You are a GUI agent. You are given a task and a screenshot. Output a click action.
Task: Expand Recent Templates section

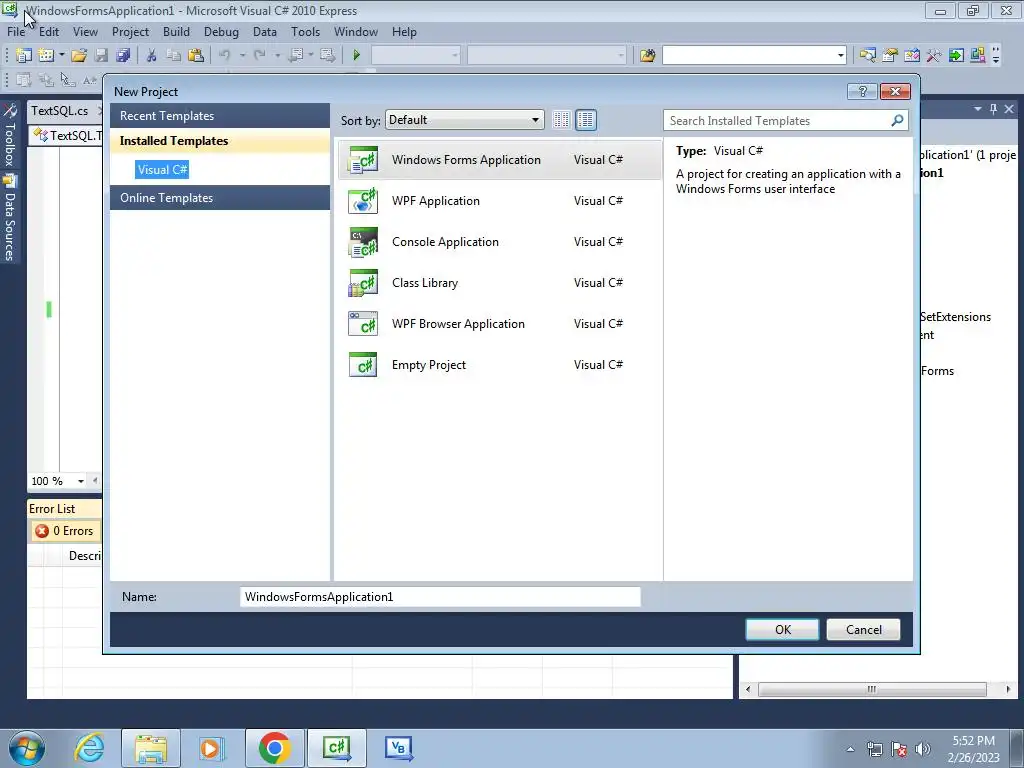220,116
